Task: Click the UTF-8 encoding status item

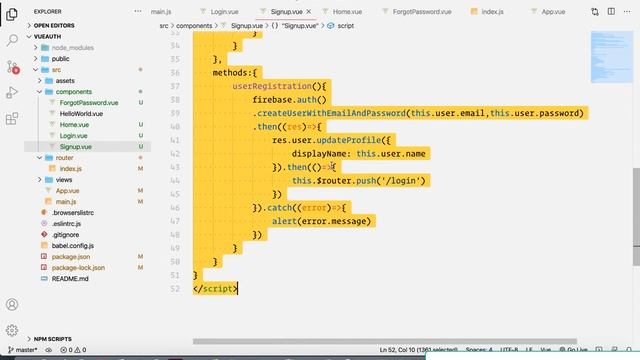Action: [509, 350]
